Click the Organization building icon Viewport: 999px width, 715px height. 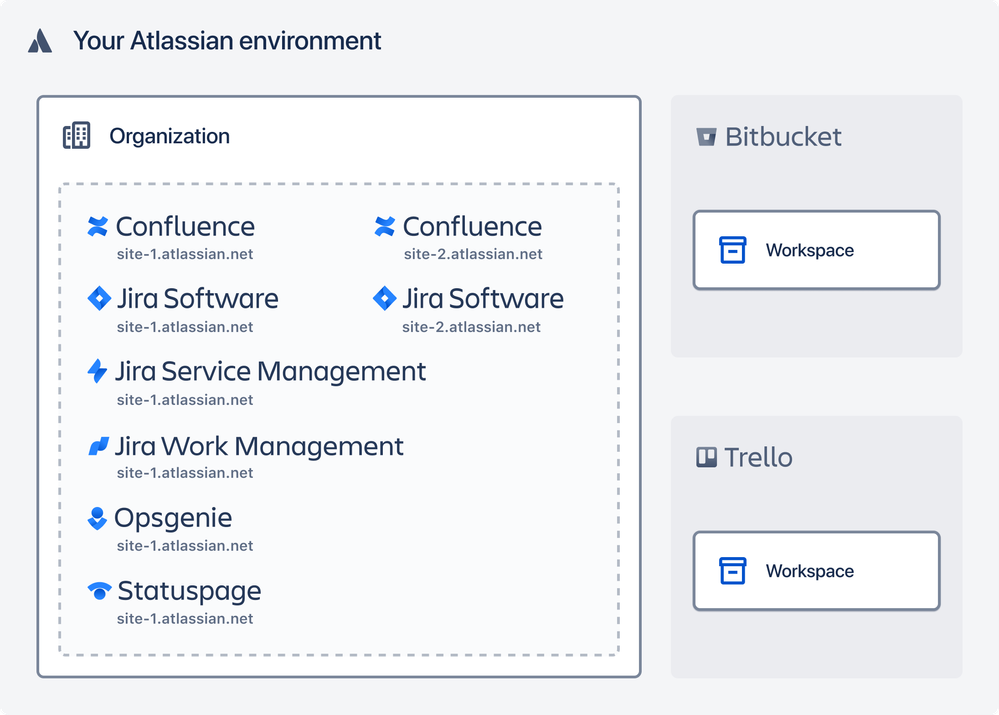(76, 135)
